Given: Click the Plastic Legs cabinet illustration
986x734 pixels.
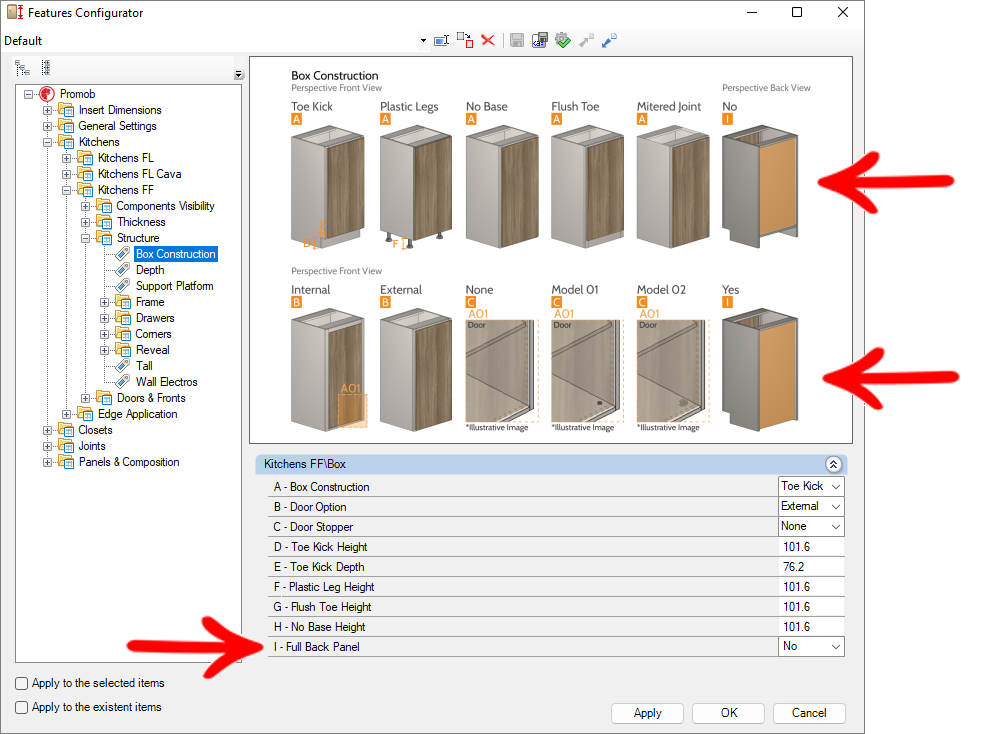Looking at the screenshot, I should pos(416,187).
